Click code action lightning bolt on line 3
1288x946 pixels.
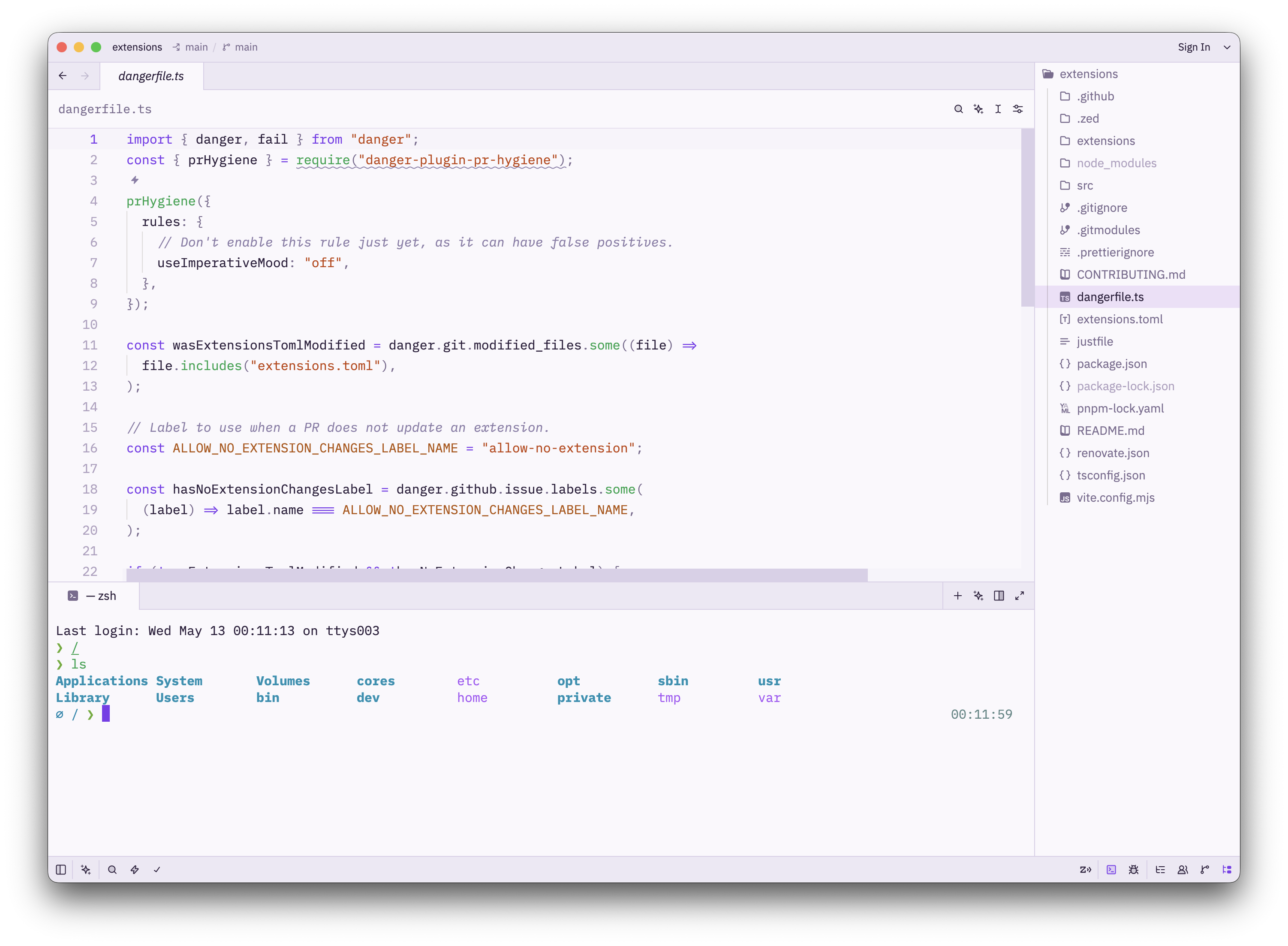(135, 180)
